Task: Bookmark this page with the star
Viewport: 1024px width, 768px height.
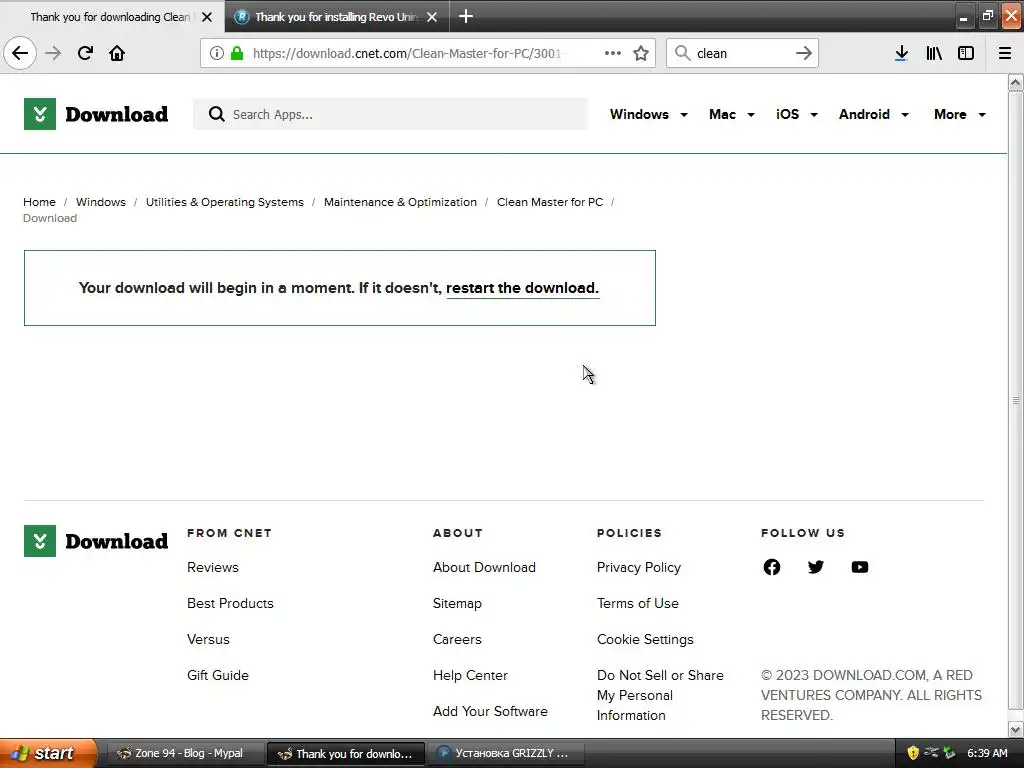Action: click(x=641, y=53)
